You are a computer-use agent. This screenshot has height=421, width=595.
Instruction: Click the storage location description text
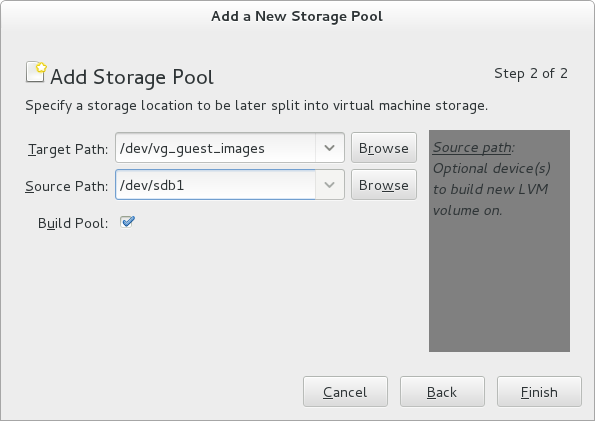point(257,106)
